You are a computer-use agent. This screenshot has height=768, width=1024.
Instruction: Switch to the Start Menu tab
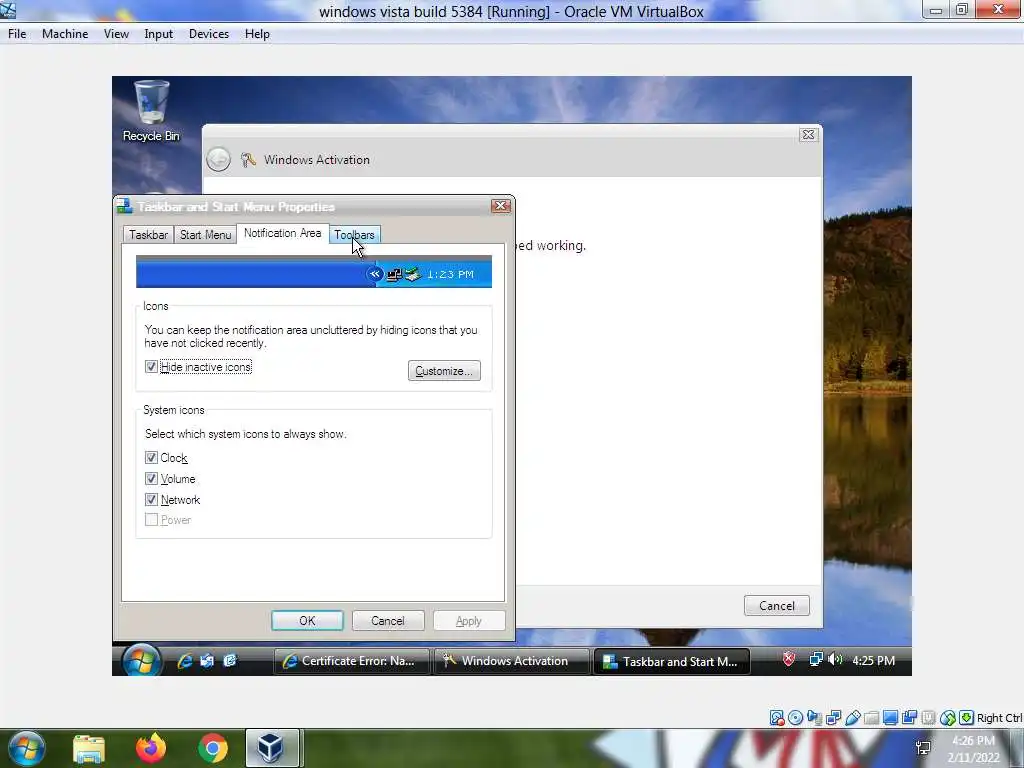click(x=205, y=234)
